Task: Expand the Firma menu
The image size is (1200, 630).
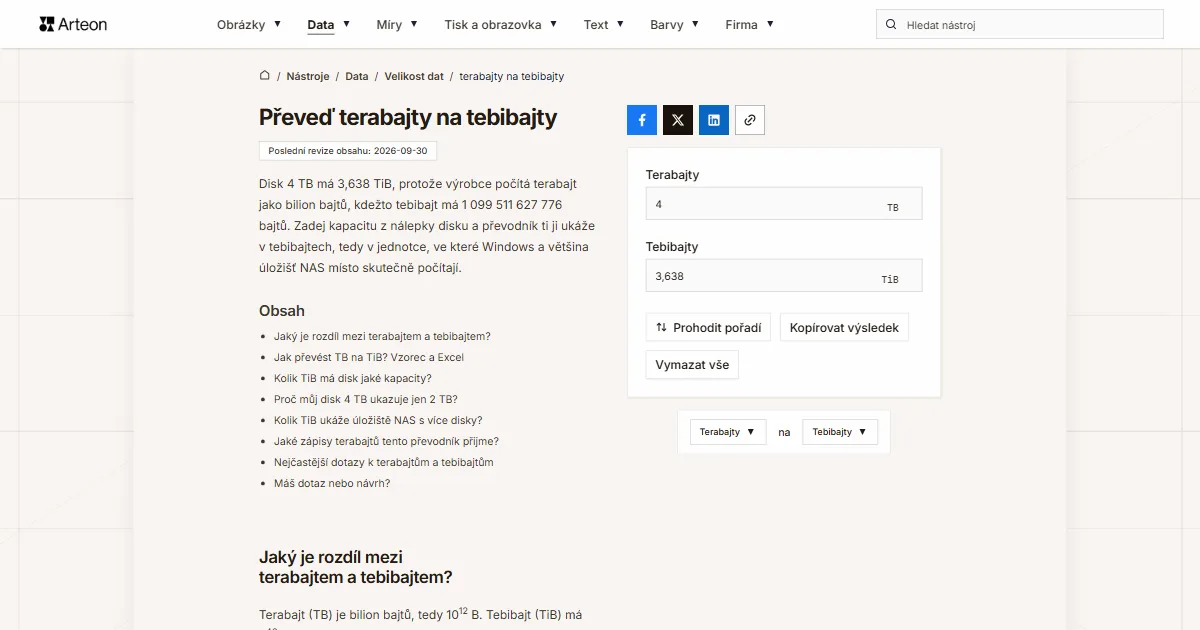Action: pos(750,24)
